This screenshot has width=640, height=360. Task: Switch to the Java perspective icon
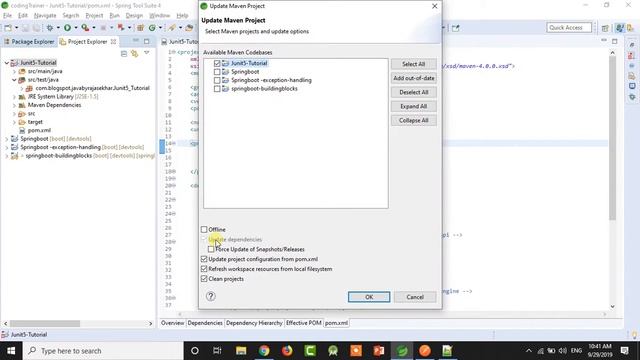631,28
